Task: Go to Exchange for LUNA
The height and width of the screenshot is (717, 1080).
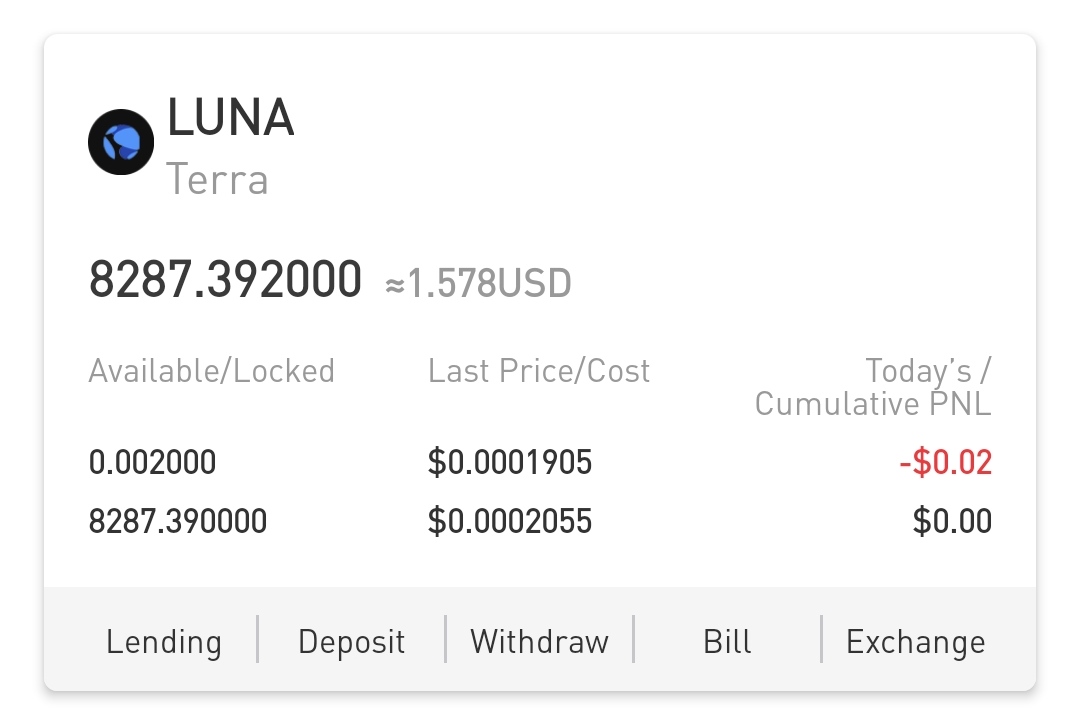Action: pos(915,641)
